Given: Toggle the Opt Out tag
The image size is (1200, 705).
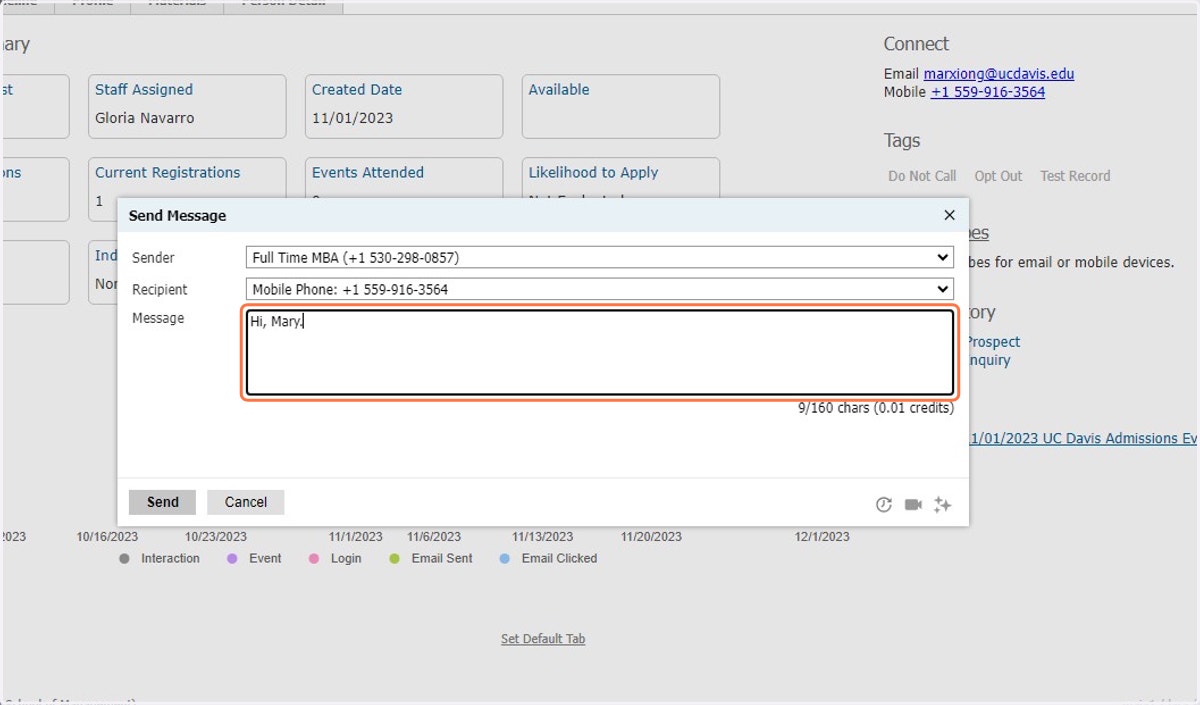Looking at the screenshot, I should [x=998, y=176].
